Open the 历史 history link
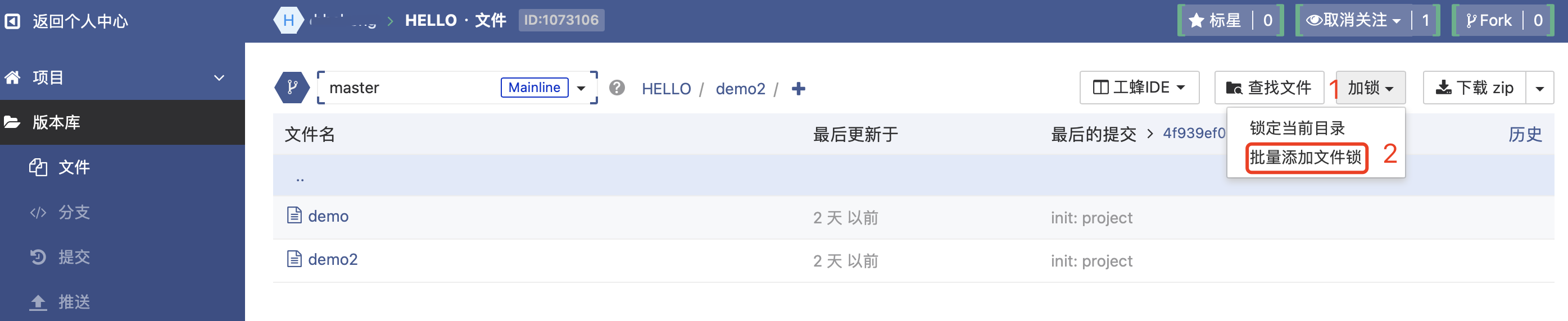The width and height of the screenshot is (1568, 321). 1525,134
